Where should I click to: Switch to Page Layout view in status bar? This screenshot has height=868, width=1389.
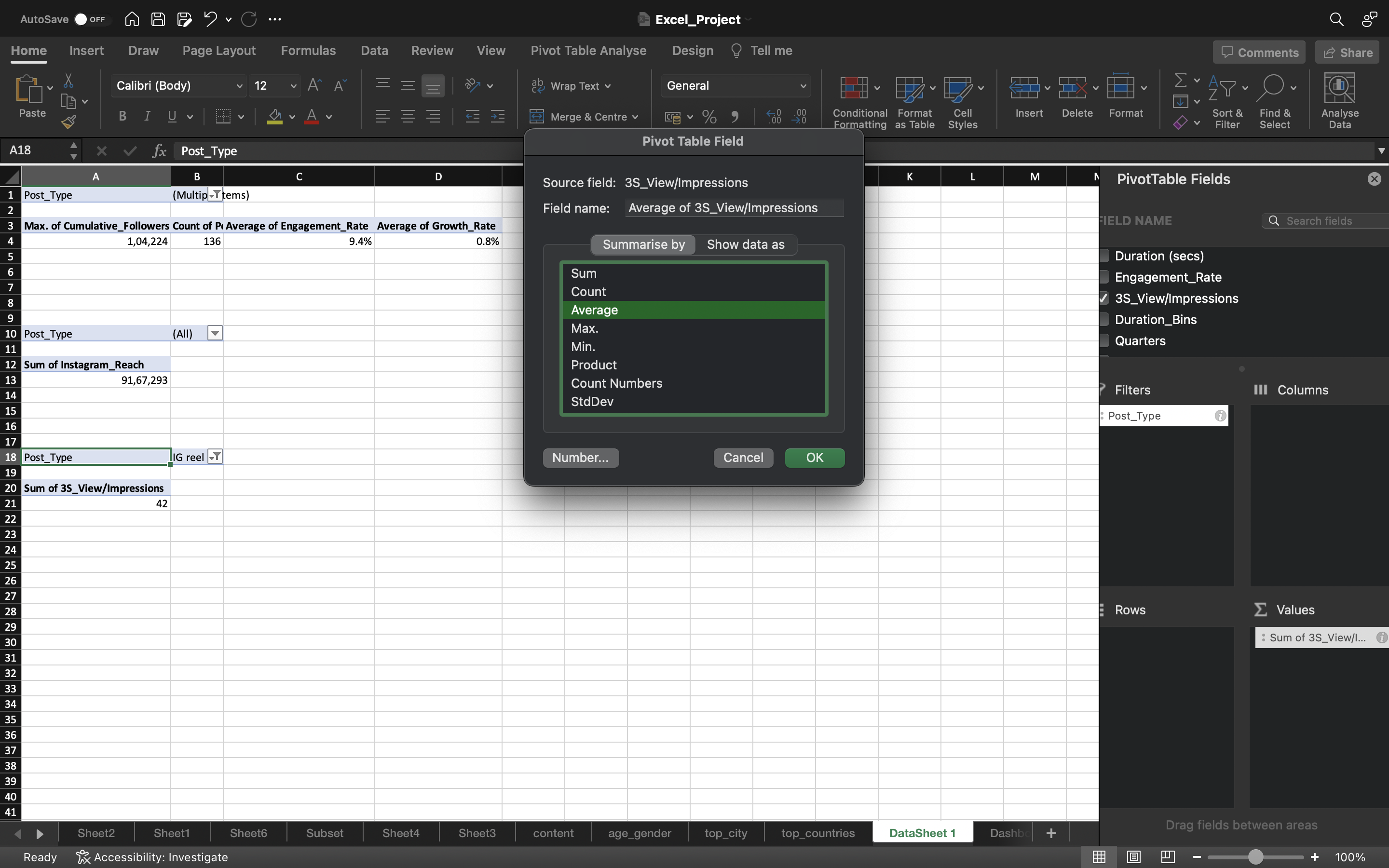coord(1133,857)
